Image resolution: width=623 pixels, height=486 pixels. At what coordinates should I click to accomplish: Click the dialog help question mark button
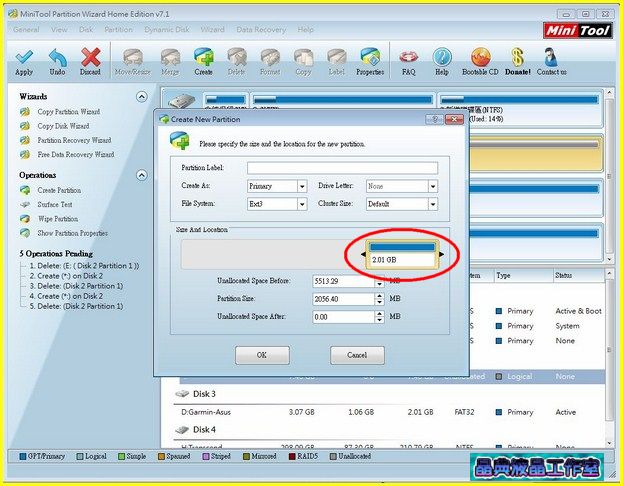pos(434,119)
